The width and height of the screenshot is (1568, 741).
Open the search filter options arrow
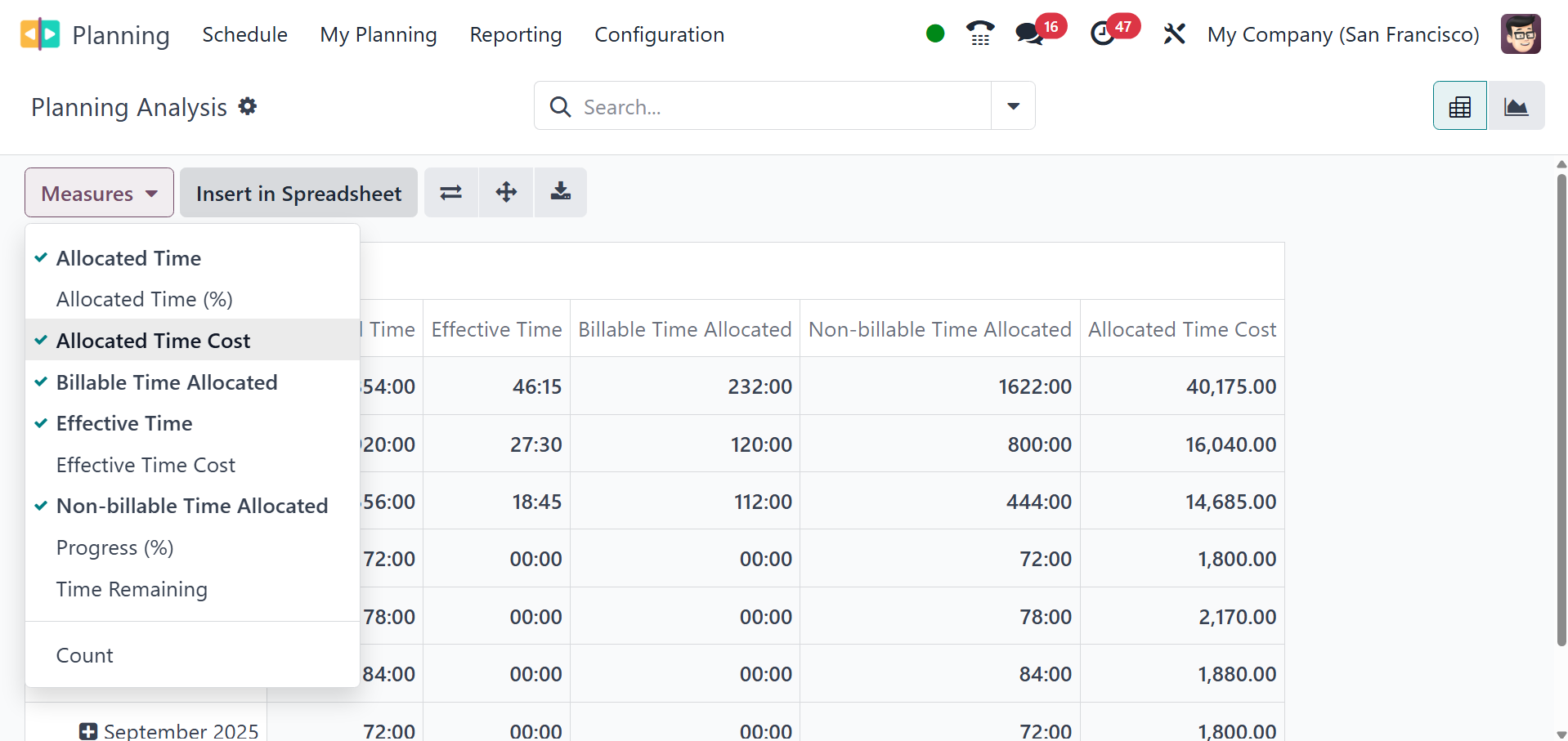click(x=1013, y=106)
